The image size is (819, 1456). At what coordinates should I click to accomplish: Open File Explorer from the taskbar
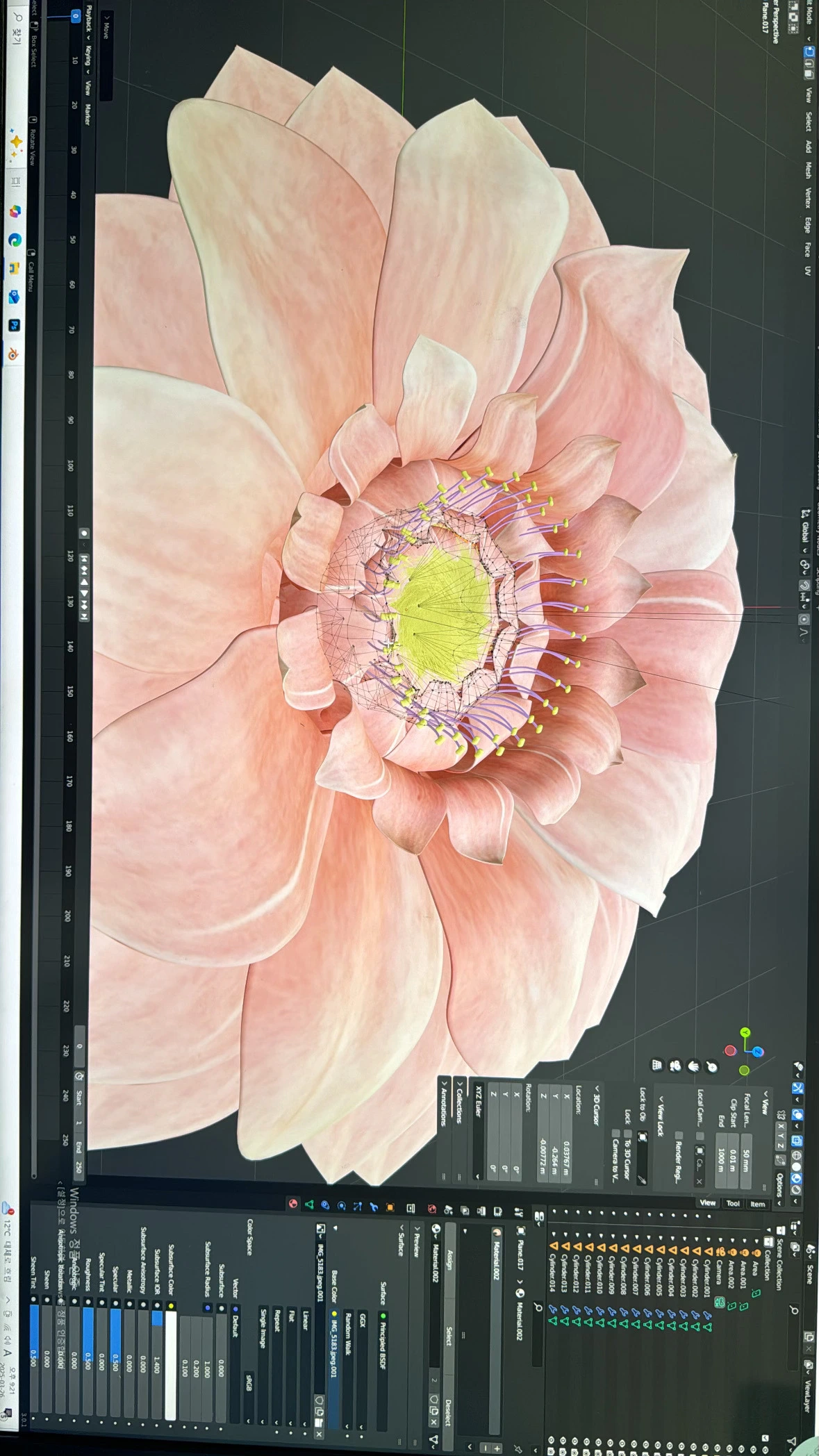pos(15,267)
